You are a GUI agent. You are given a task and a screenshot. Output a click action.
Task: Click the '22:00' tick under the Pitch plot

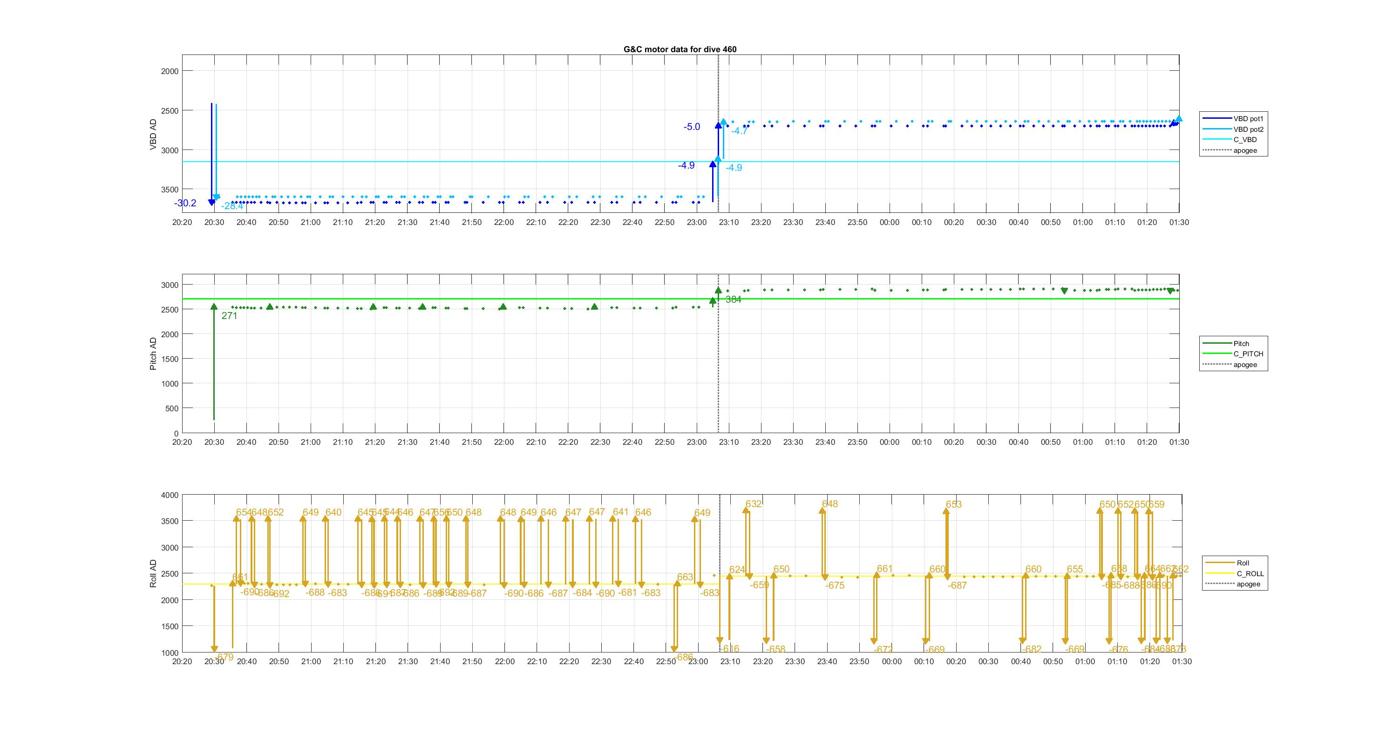click(504, 442)
